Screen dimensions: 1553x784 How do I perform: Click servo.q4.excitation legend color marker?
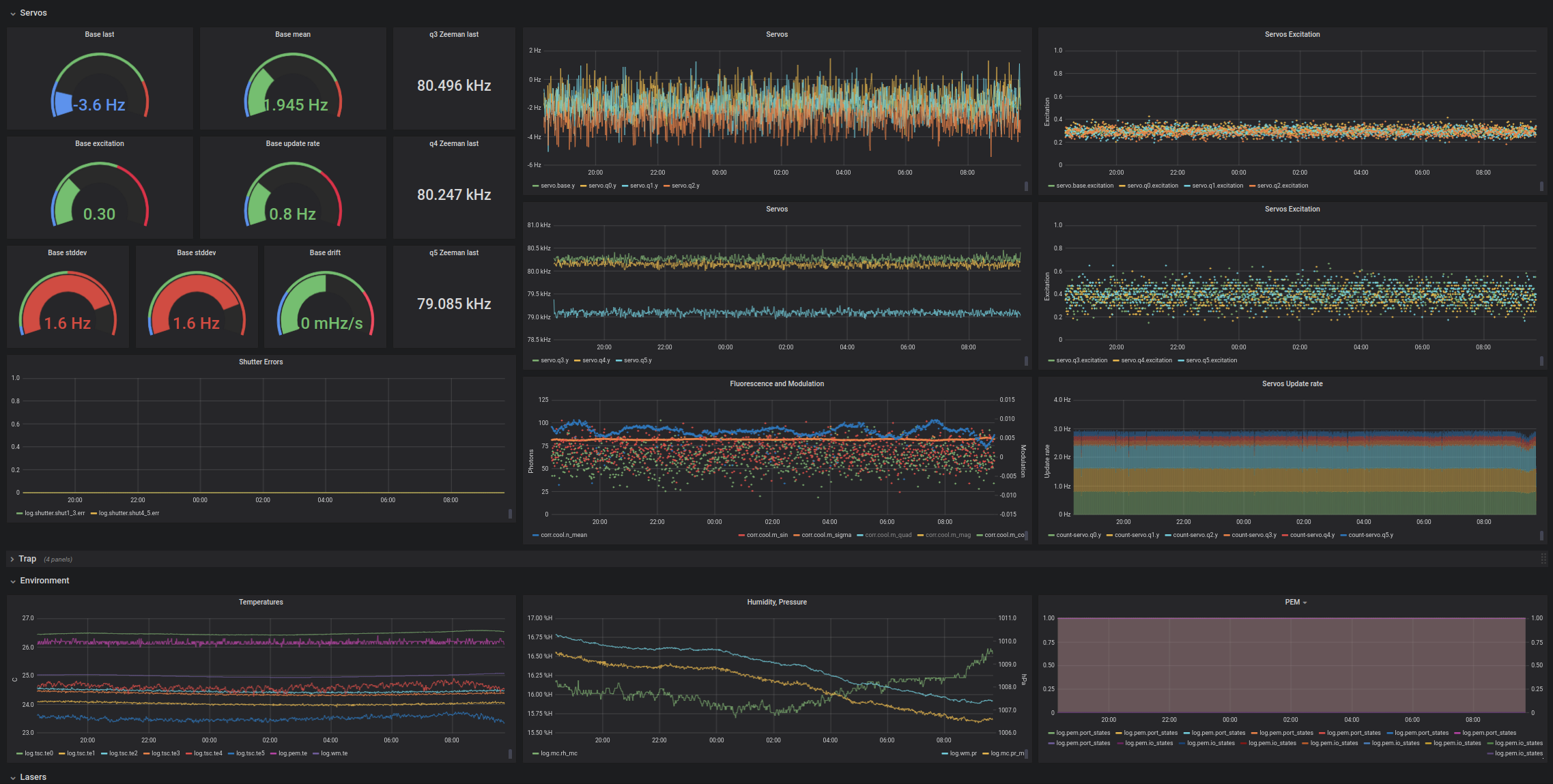[x=1116, y=360]
